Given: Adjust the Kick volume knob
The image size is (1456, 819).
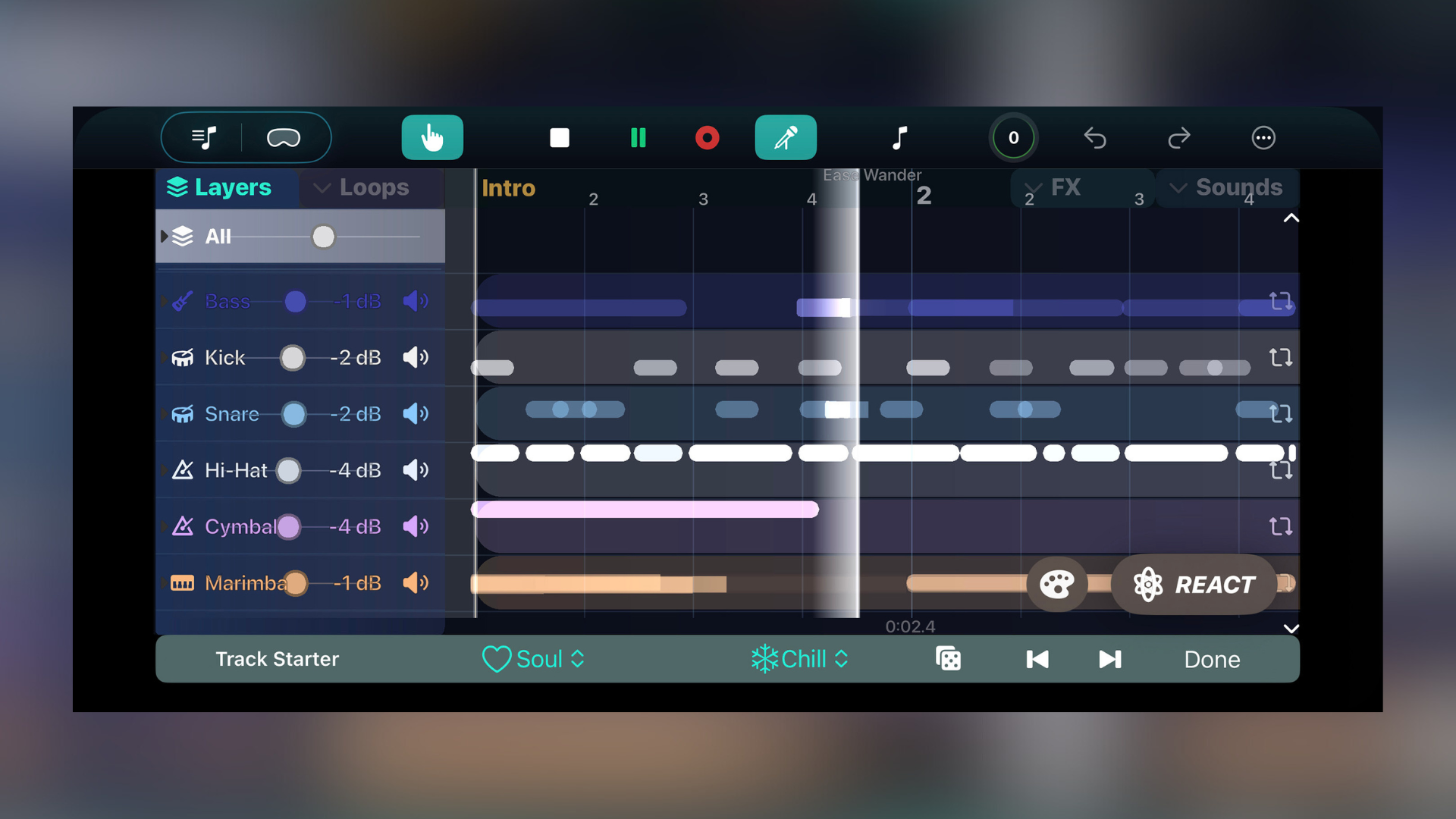Looking at the screenshot, I should [293, 358].
